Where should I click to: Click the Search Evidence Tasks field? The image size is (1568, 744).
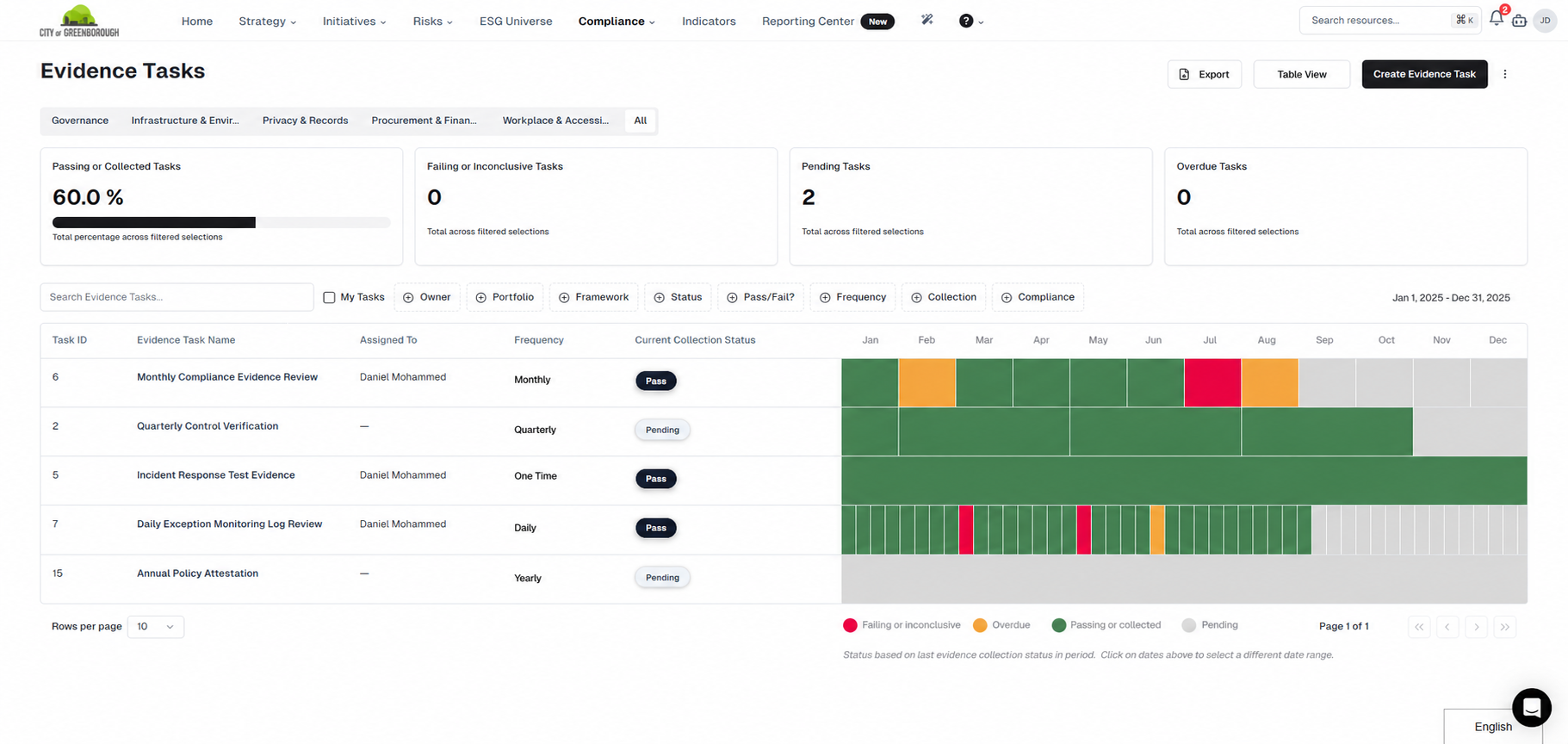pyautogui.click(x=177, y=297)
